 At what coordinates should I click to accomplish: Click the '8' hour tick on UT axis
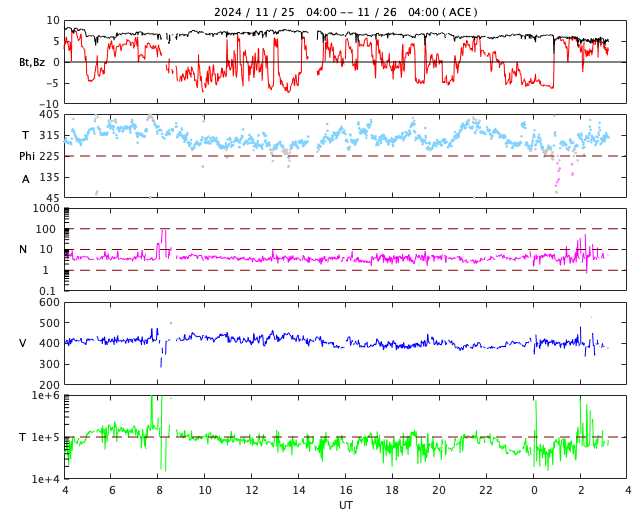pos(159,490)
